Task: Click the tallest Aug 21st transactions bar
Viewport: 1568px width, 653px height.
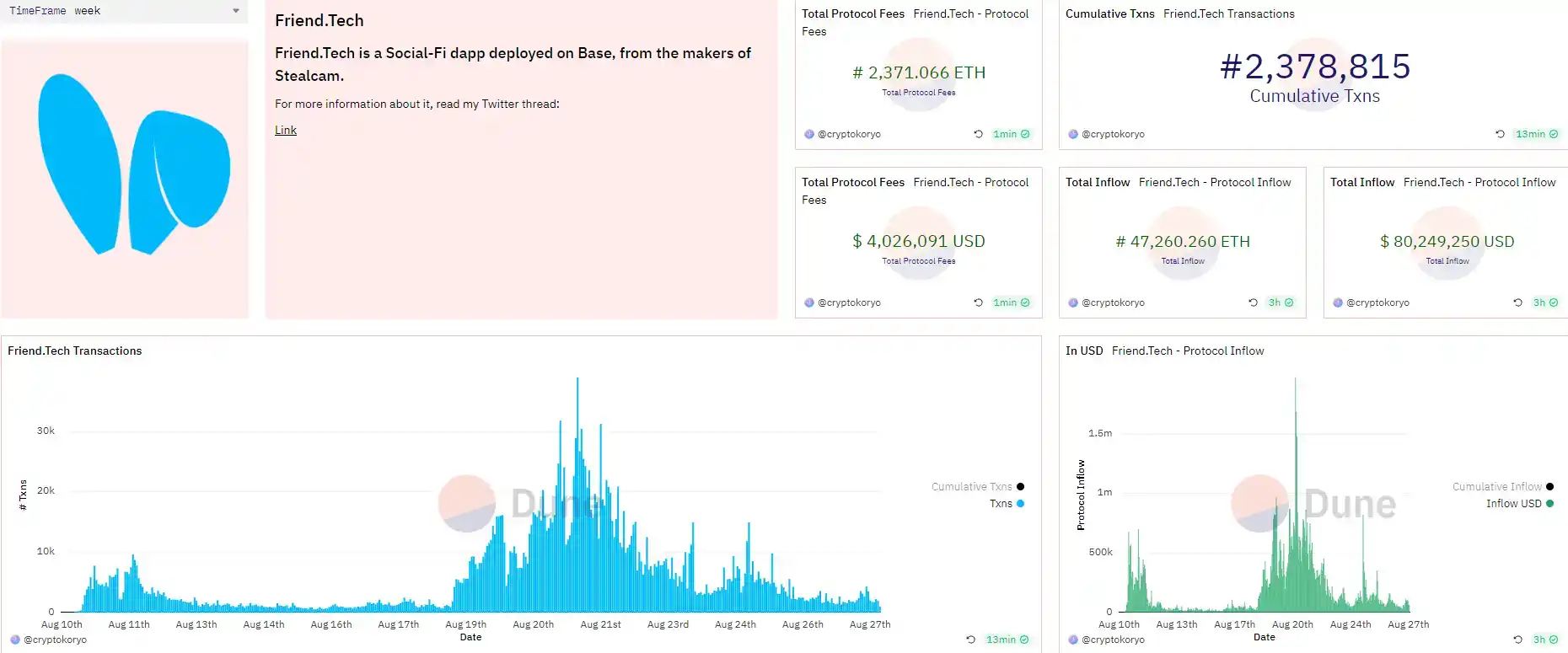Action: (577, 495)
